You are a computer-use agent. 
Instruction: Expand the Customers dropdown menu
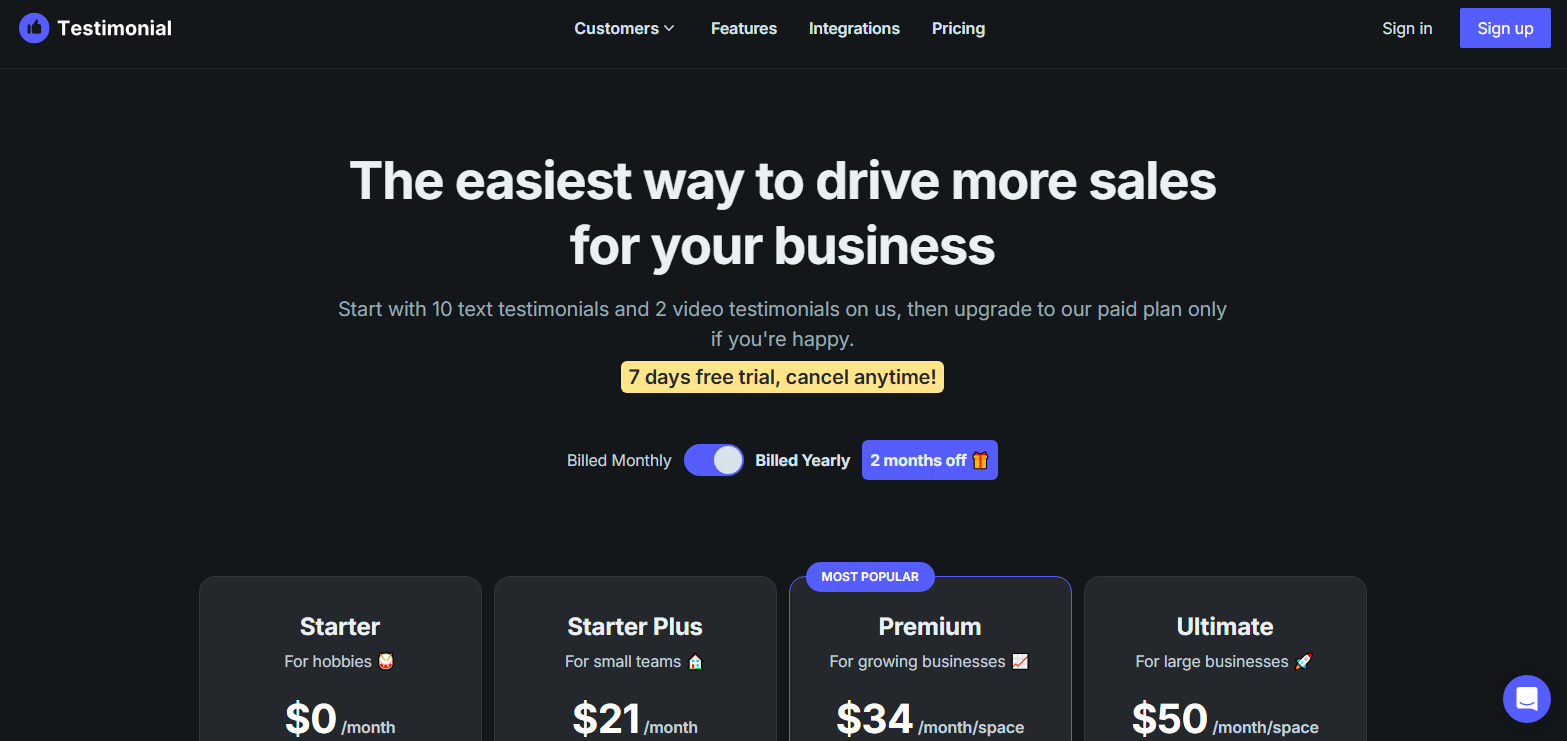(x=625, y=28)
